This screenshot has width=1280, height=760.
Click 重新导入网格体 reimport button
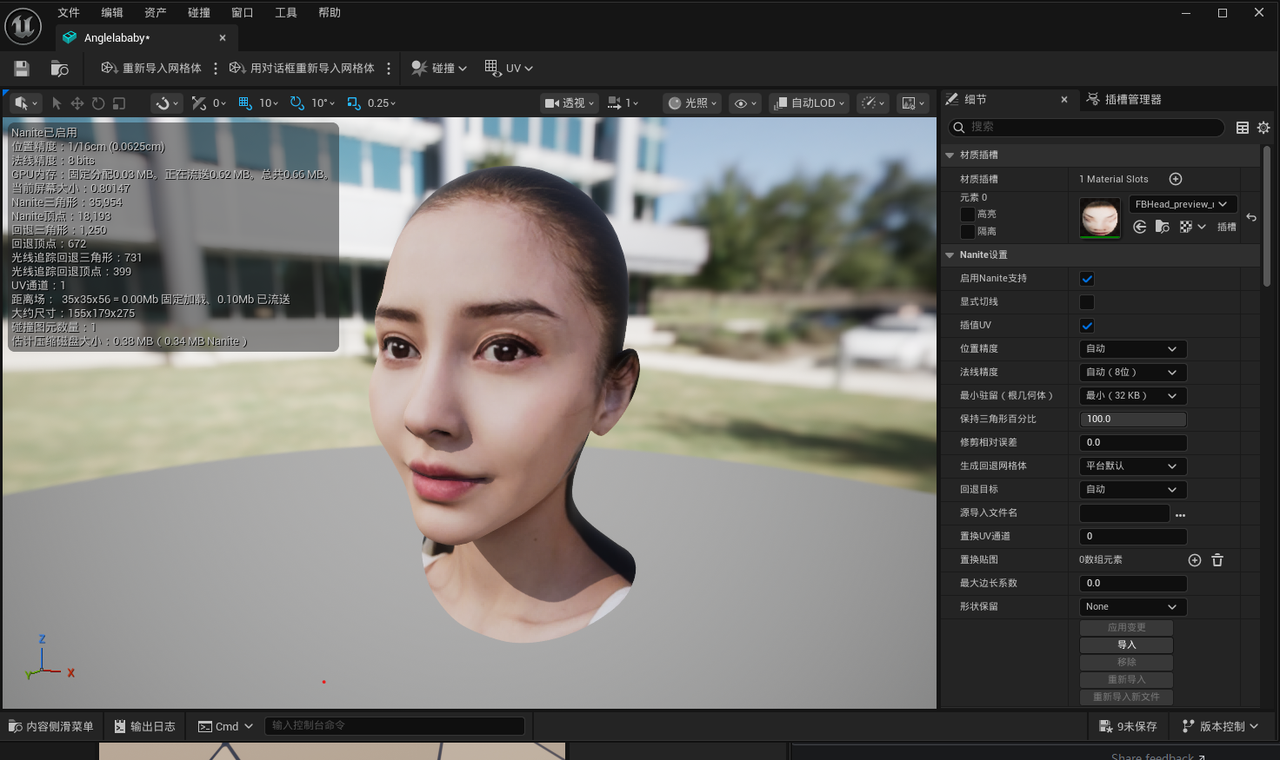tap(151, 68)
